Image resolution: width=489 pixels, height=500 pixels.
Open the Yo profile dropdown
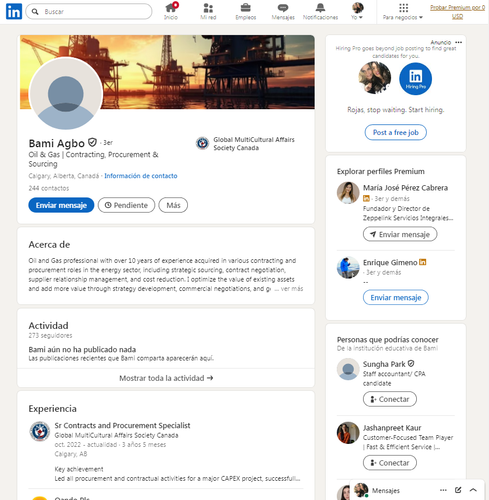pos(357,11)
